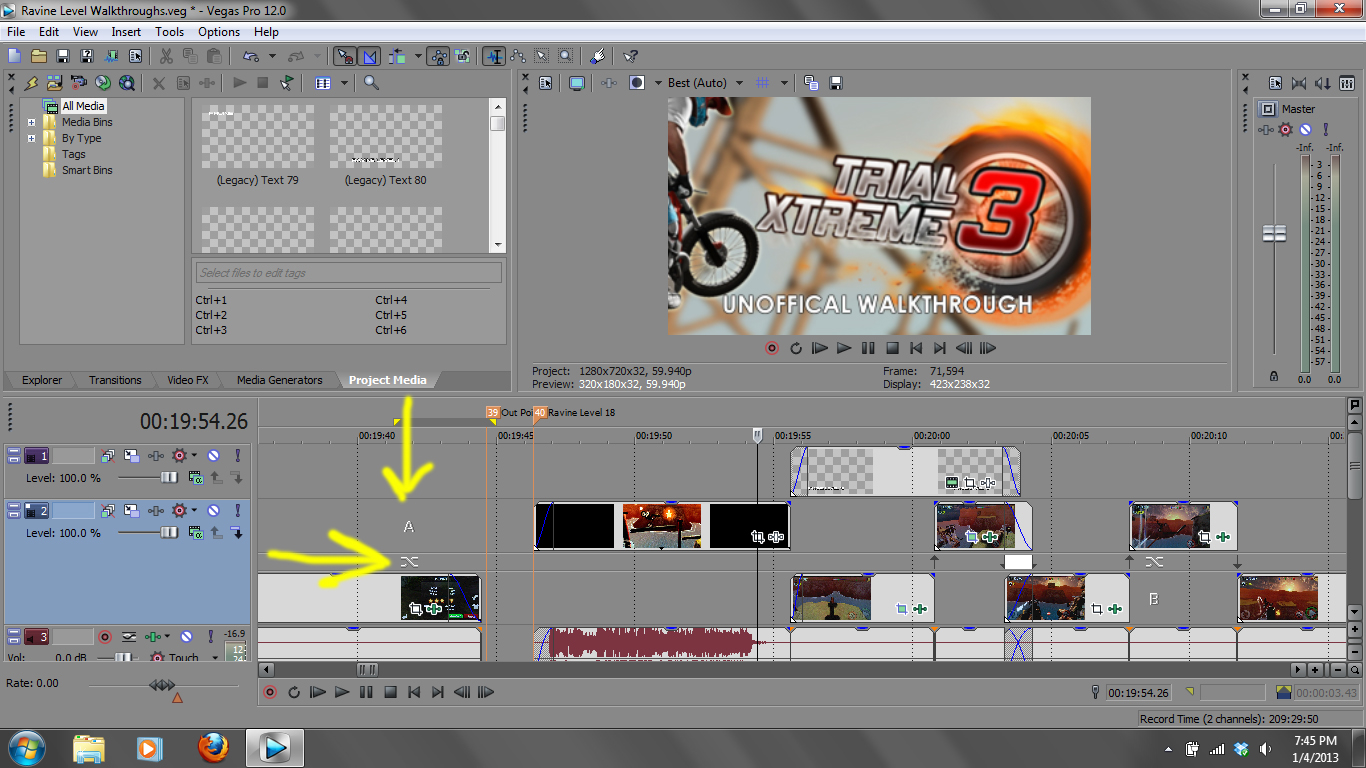
Task: Click Get Media from the Web icon
Action: click(126, 83)
